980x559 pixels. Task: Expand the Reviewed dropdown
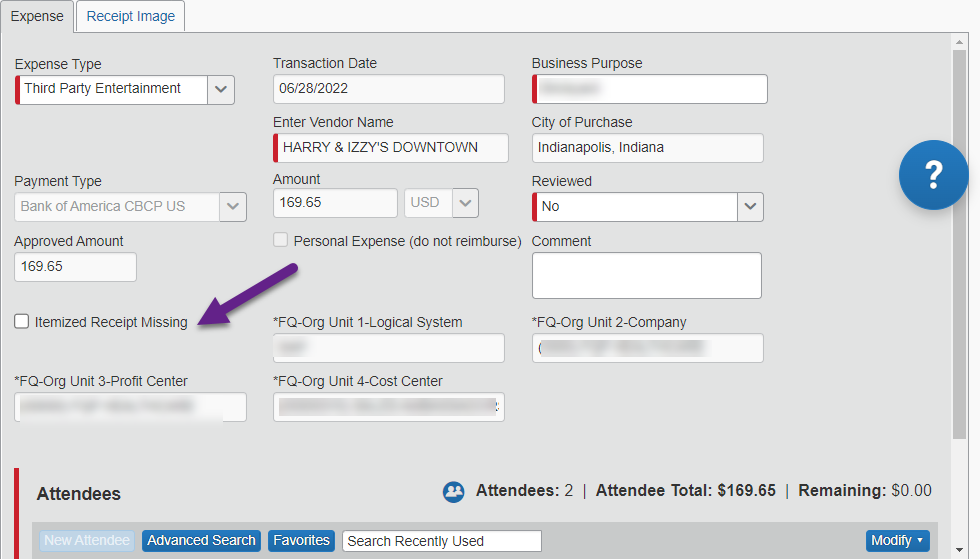[x=750, y=207]
